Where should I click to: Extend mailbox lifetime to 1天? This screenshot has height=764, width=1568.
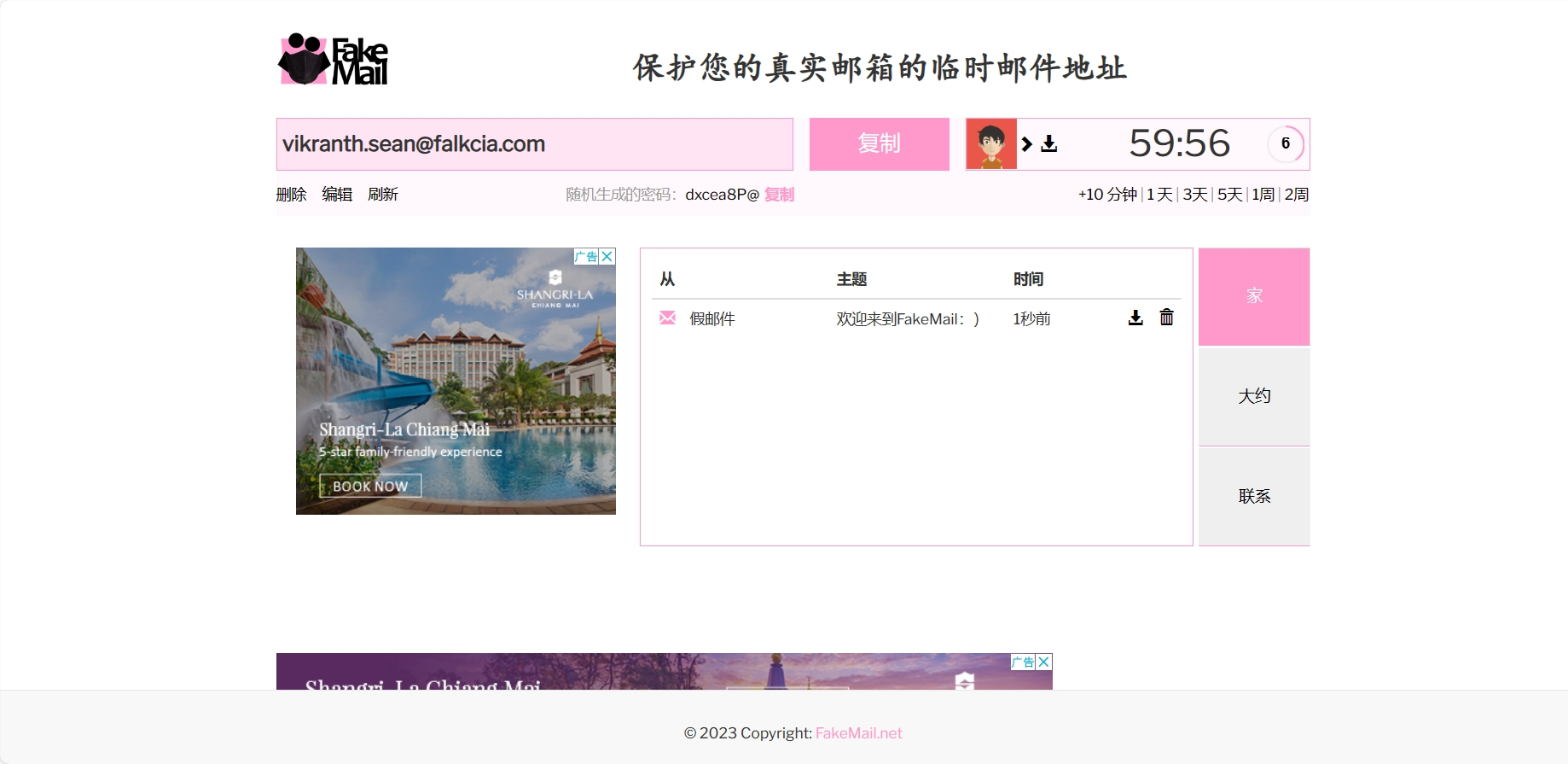(x=1159, y=195)
